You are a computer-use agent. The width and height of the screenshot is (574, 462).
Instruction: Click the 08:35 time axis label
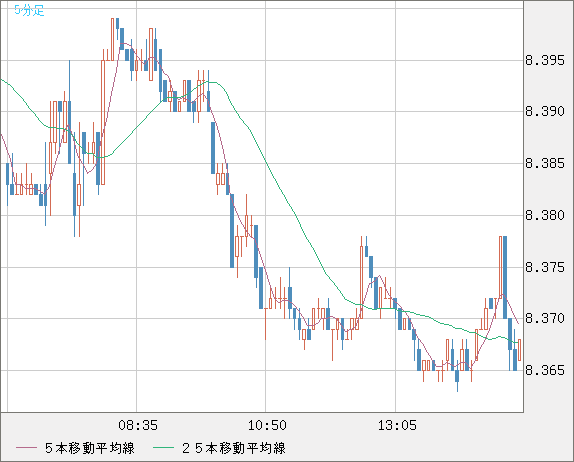138,426
